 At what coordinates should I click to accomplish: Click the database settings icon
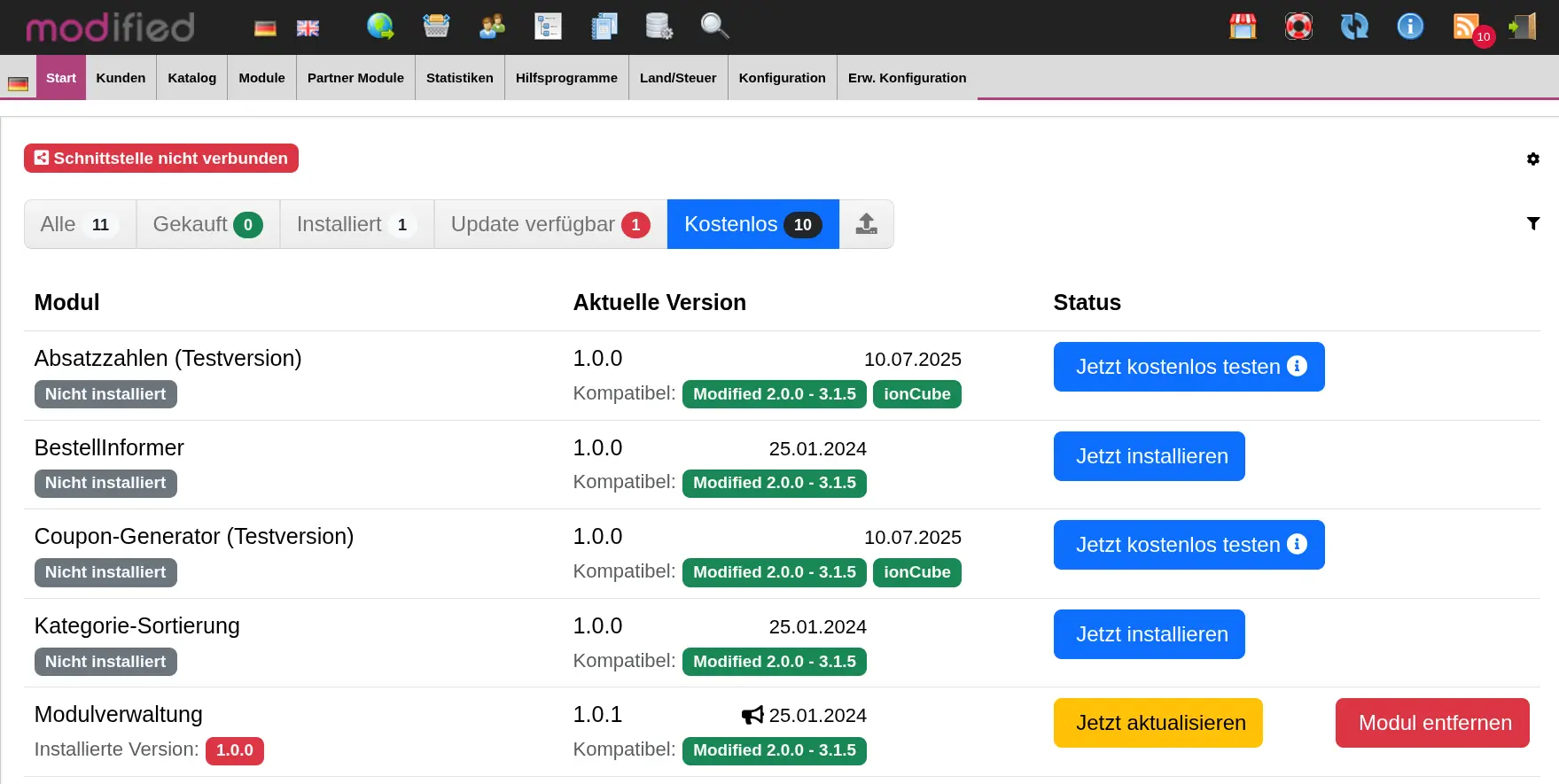pos(659,27)
